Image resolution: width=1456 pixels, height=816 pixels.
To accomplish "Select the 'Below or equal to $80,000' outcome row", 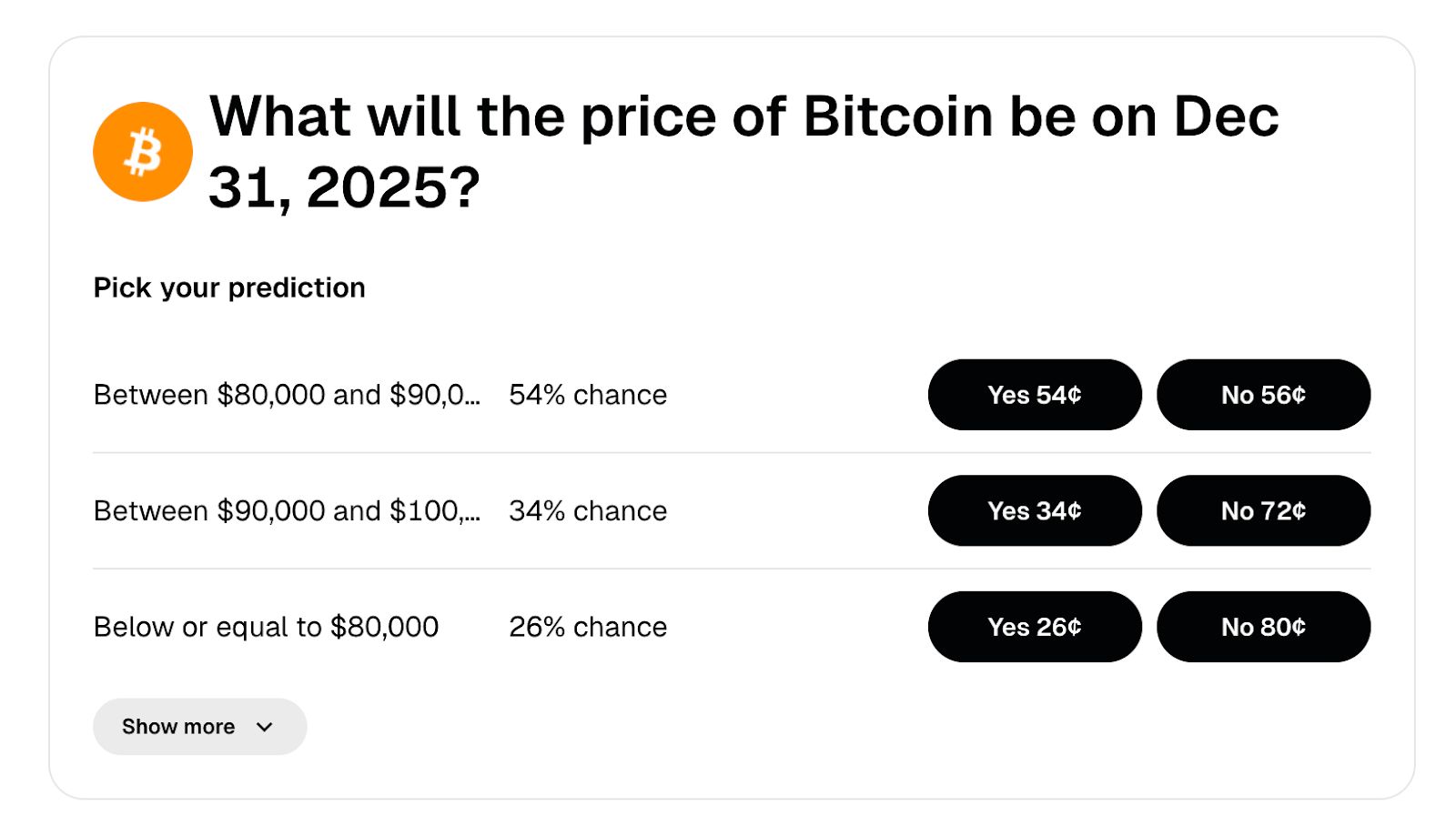I will (265, 626).
